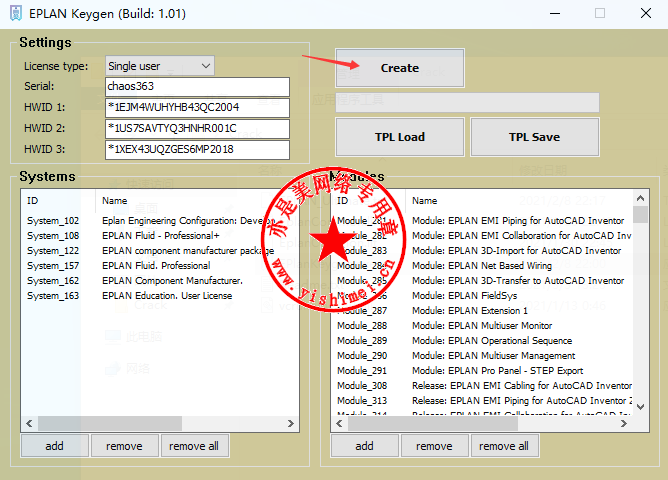Screen dimensions: 668x480
Task: Click the Serial input field
Action: point(197,86)
